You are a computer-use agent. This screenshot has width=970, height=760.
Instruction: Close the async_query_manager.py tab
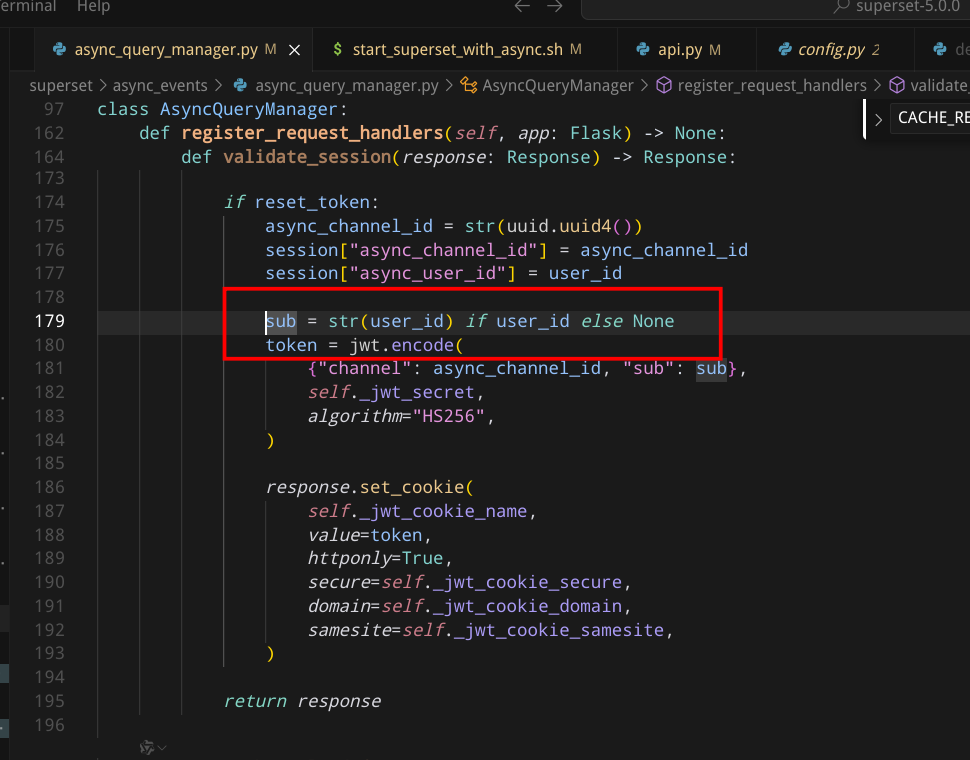[x=294, y=50]
